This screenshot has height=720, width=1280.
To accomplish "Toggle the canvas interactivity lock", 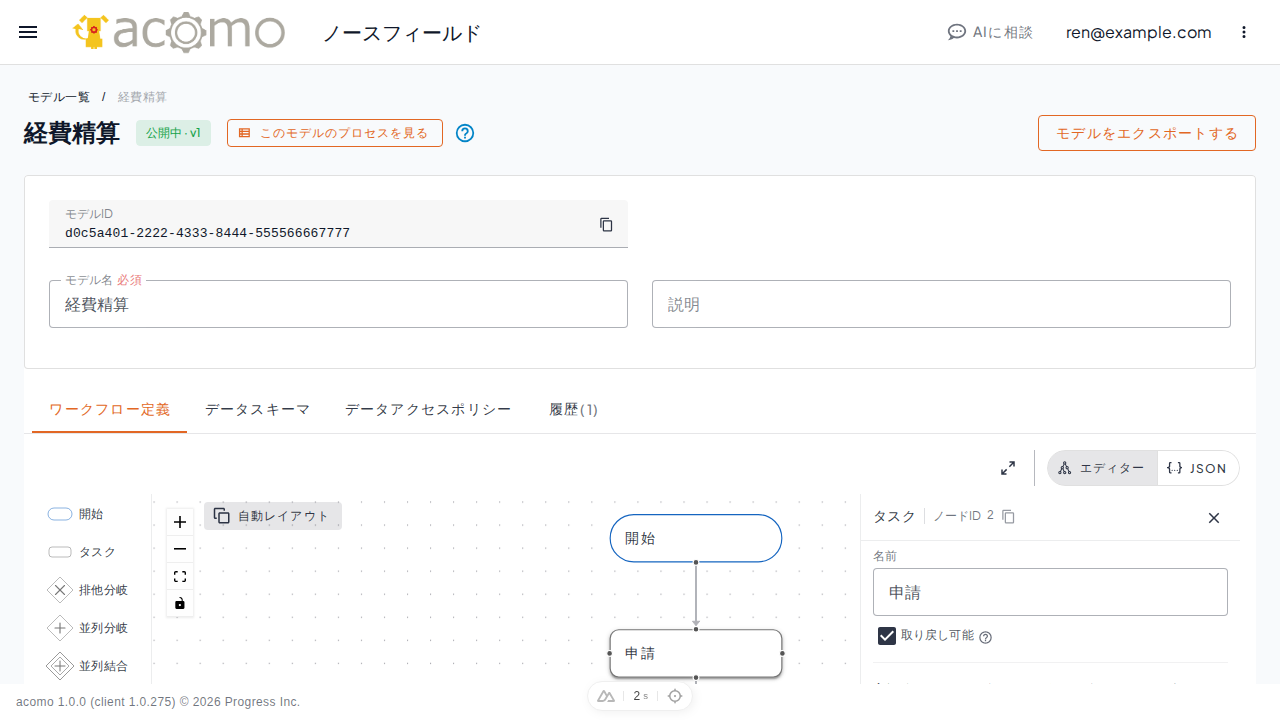I will tap(180, 603).
